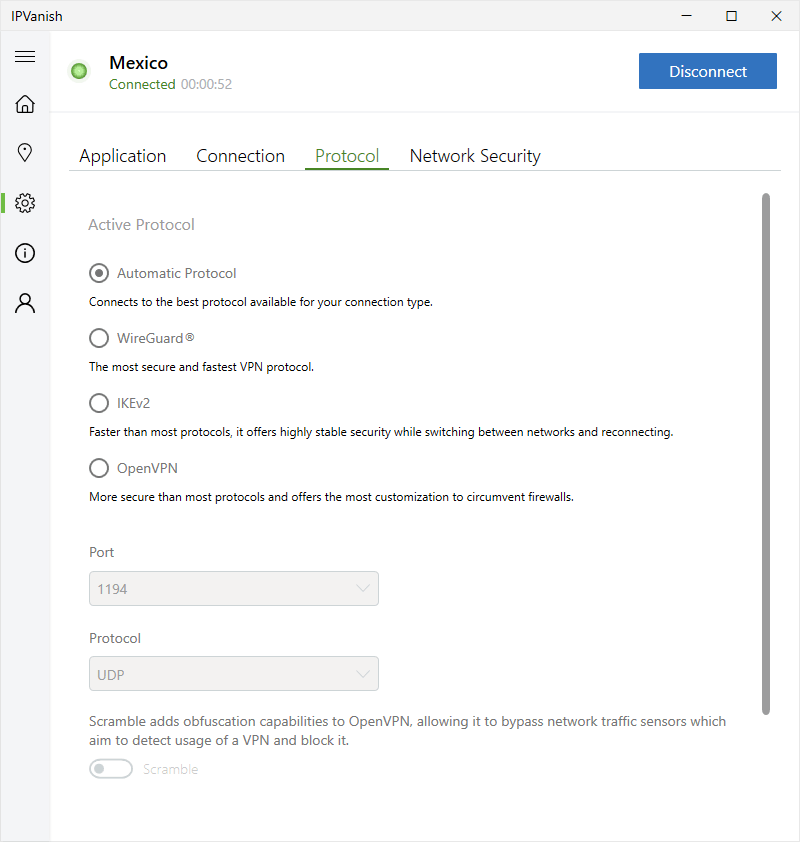
Task: Toggle the Scramble switch
Action: point(111,769)
